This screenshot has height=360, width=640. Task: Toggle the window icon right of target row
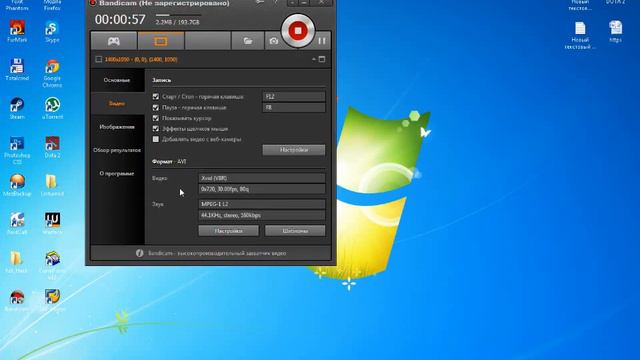pos(322,59)
